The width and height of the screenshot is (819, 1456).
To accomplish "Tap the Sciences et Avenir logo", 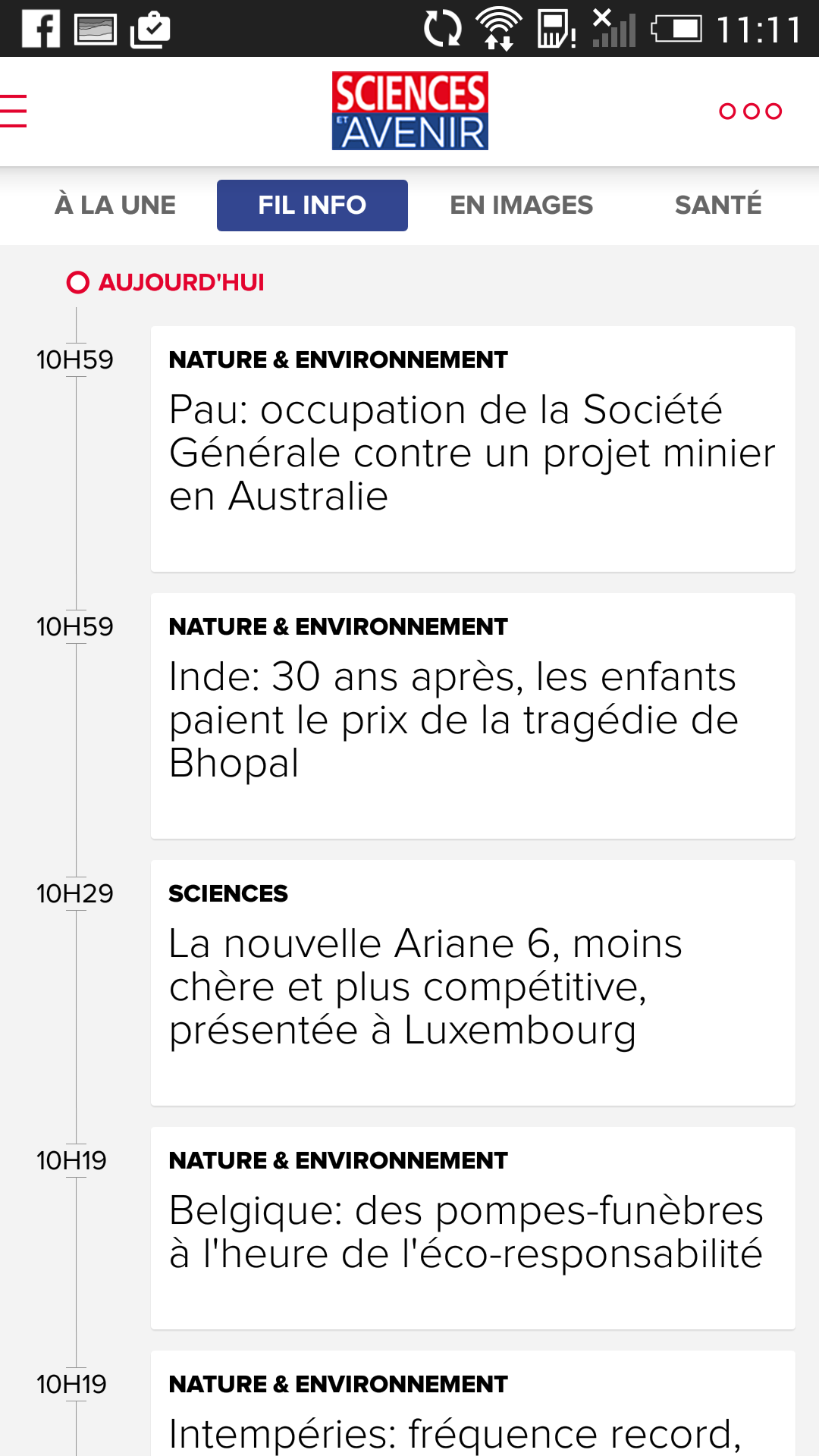I will click(409, 111).
